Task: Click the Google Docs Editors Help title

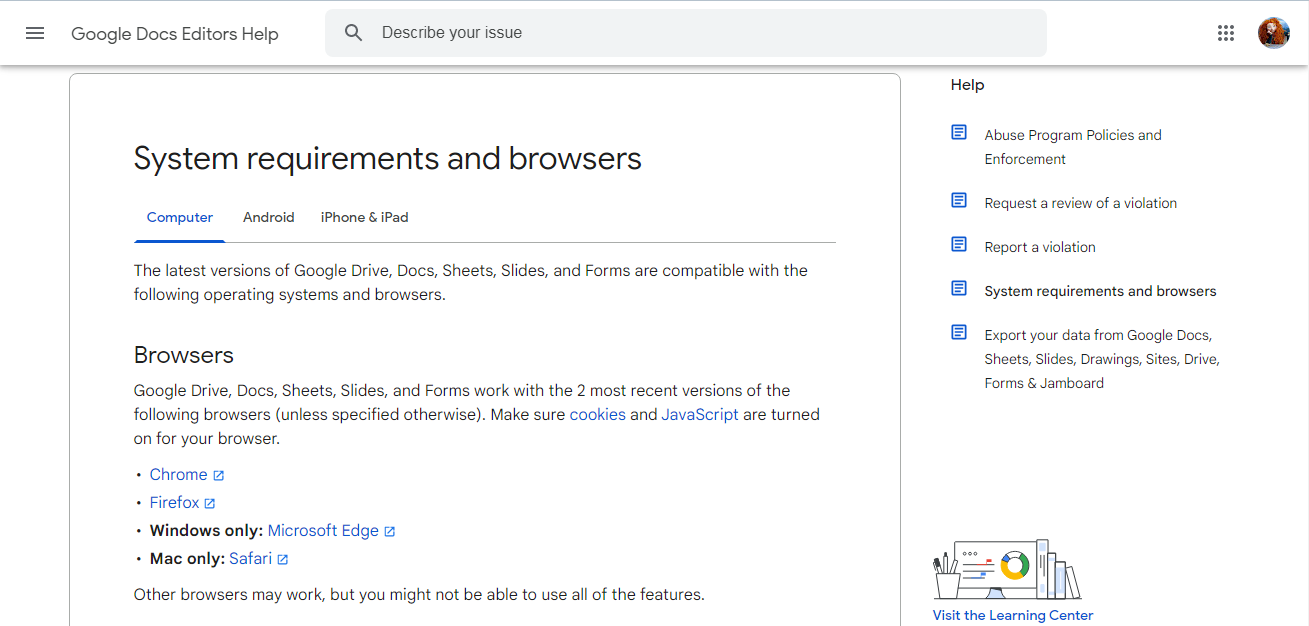Action: pyautogui.click(x=175, y=34)
